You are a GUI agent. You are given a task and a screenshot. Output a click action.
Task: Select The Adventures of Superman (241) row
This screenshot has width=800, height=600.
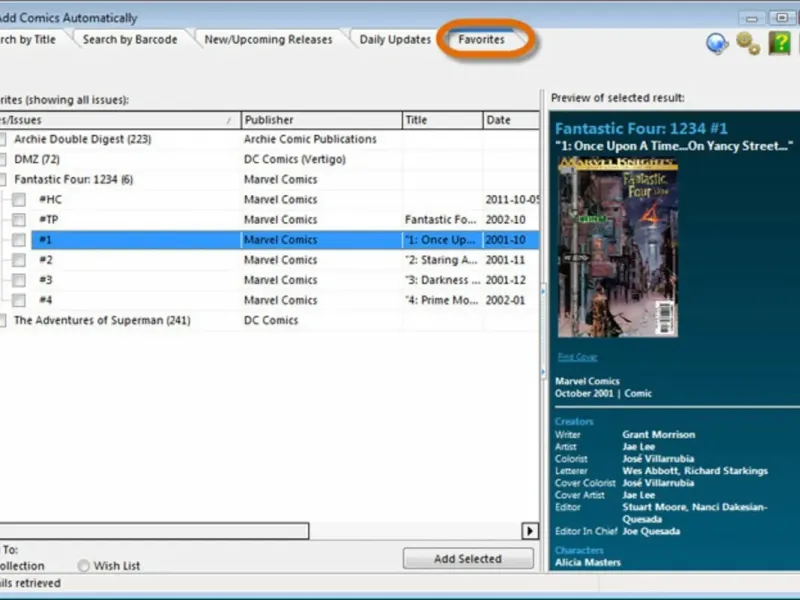point(269,320)
